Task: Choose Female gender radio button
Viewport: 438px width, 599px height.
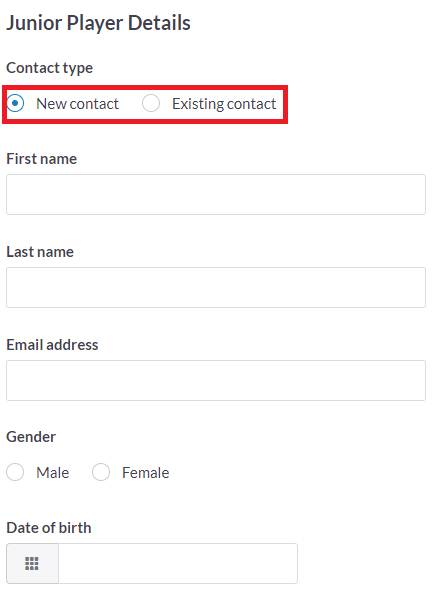Action: (x=101, y=472)
